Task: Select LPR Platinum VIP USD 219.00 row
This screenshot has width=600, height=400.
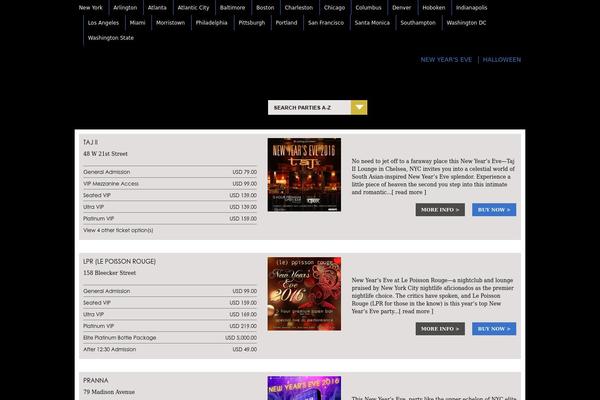Action: click(x=170, y=326)
